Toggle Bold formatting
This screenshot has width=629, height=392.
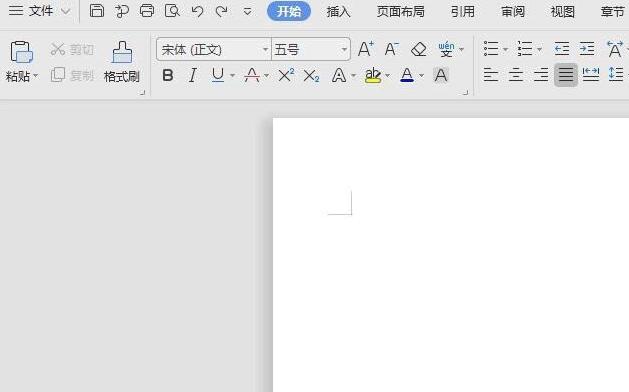tap(168, 75)
